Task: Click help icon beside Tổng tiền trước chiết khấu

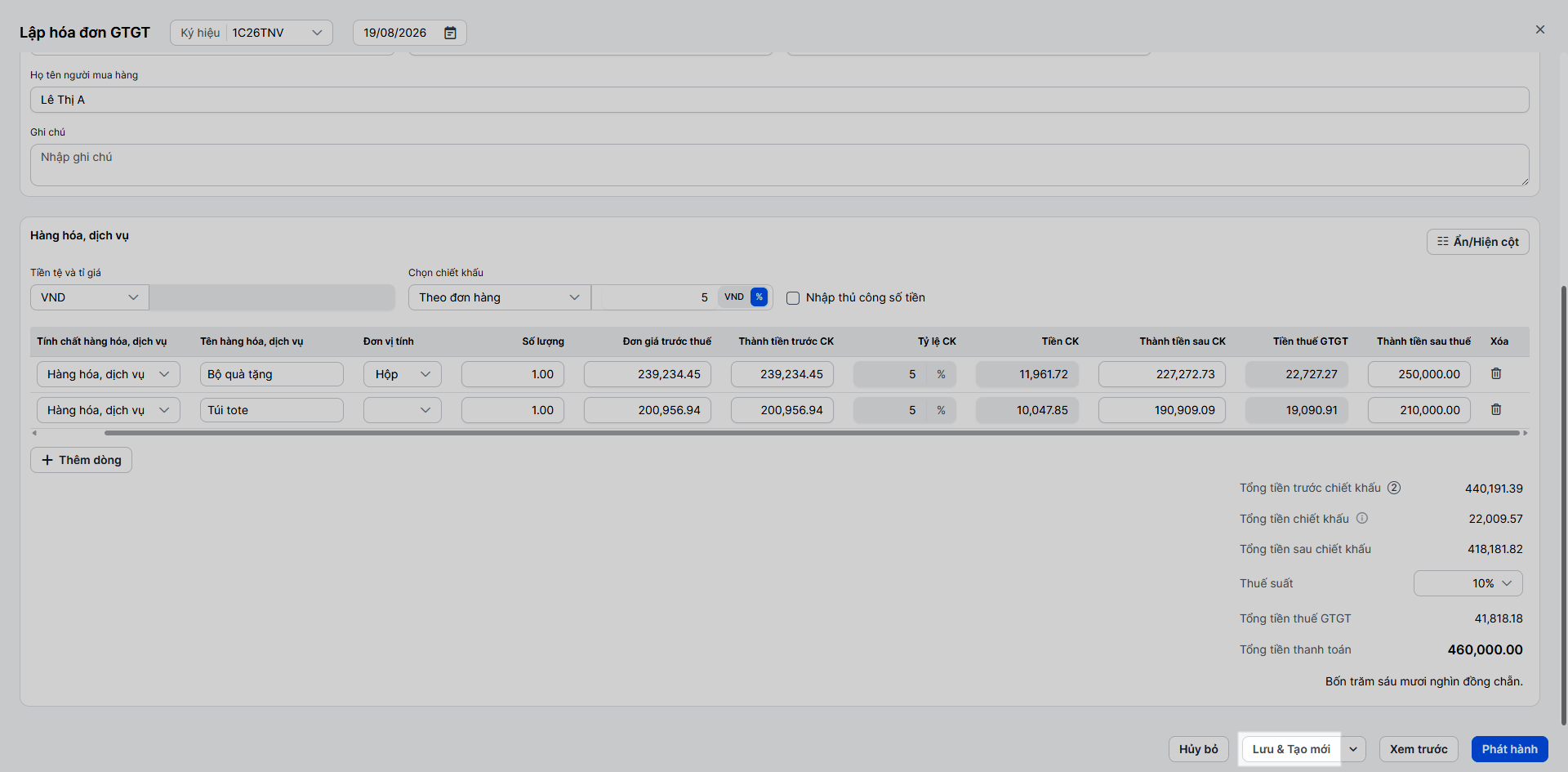Action: [1394, 488]
